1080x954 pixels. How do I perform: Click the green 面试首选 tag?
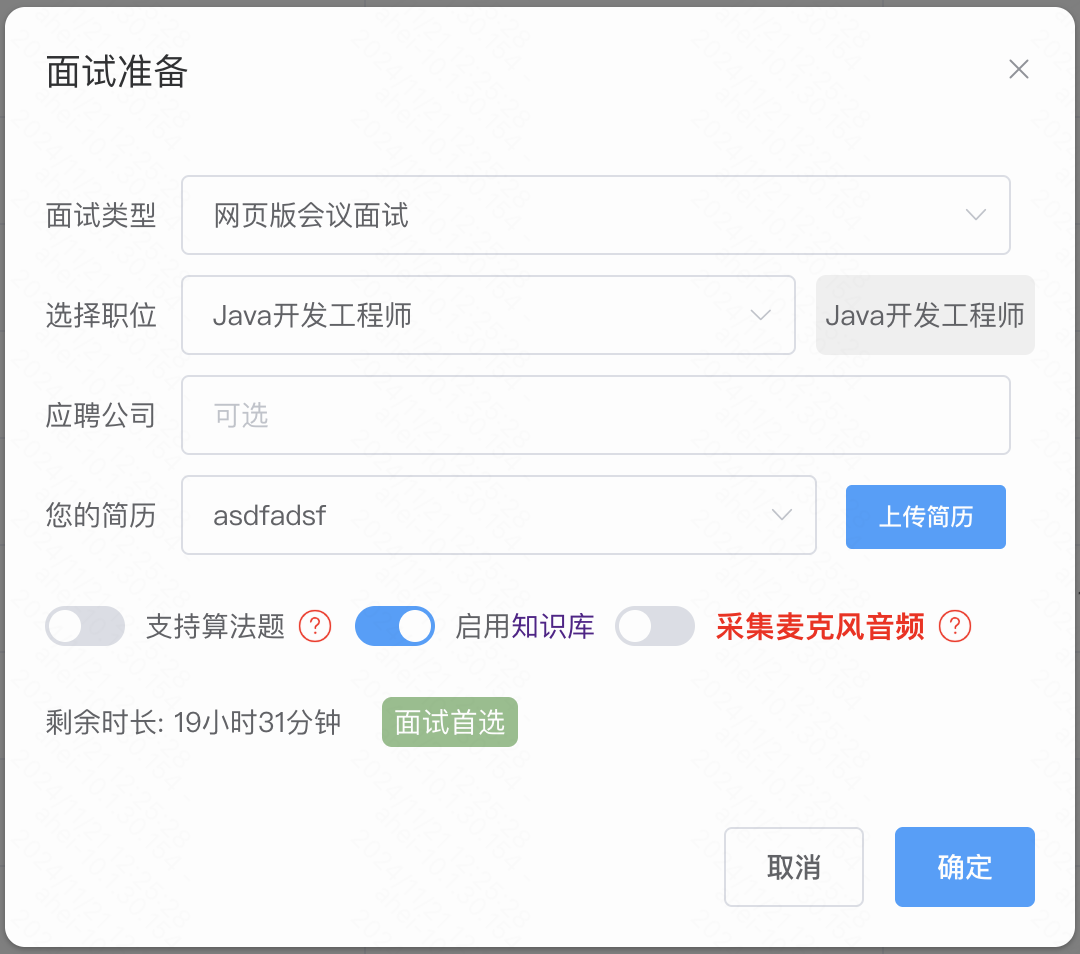(x=450, y=723)
